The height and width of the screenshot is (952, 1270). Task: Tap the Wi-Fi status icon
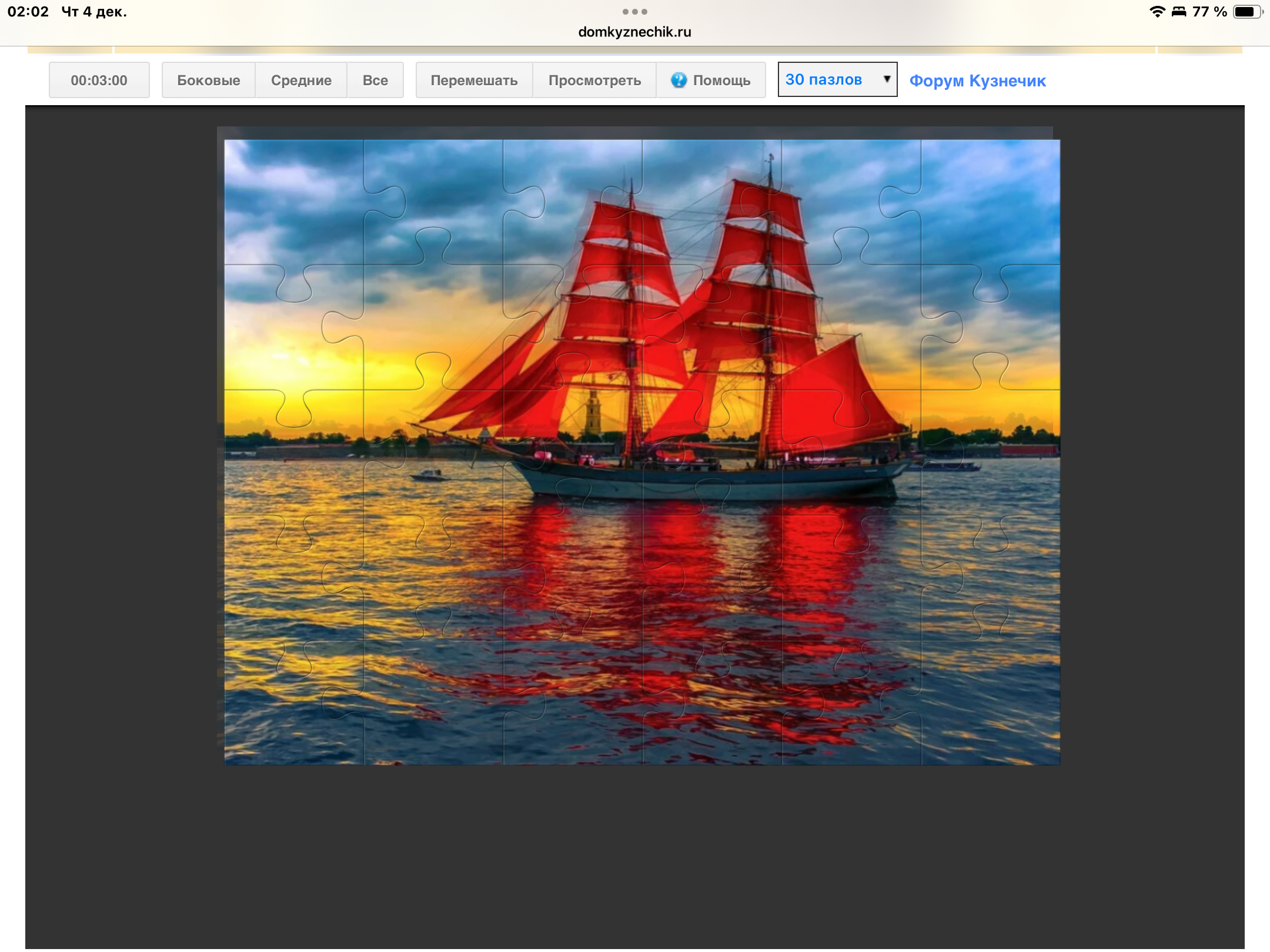coord(1157,12)
